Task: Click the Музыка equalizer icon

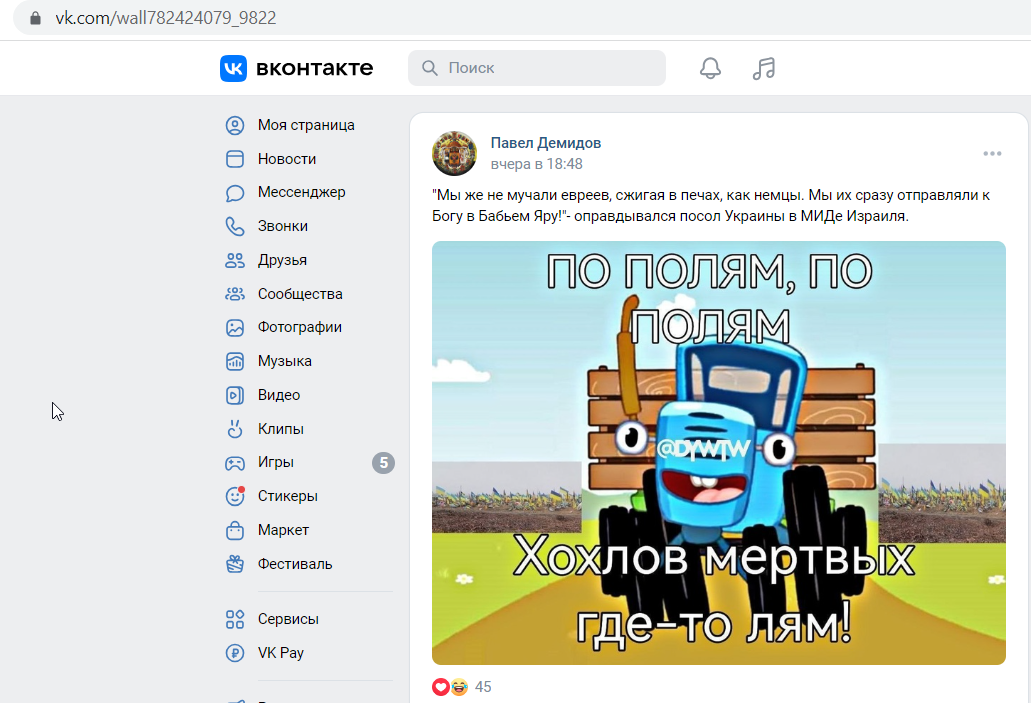Action: point(235,361)
